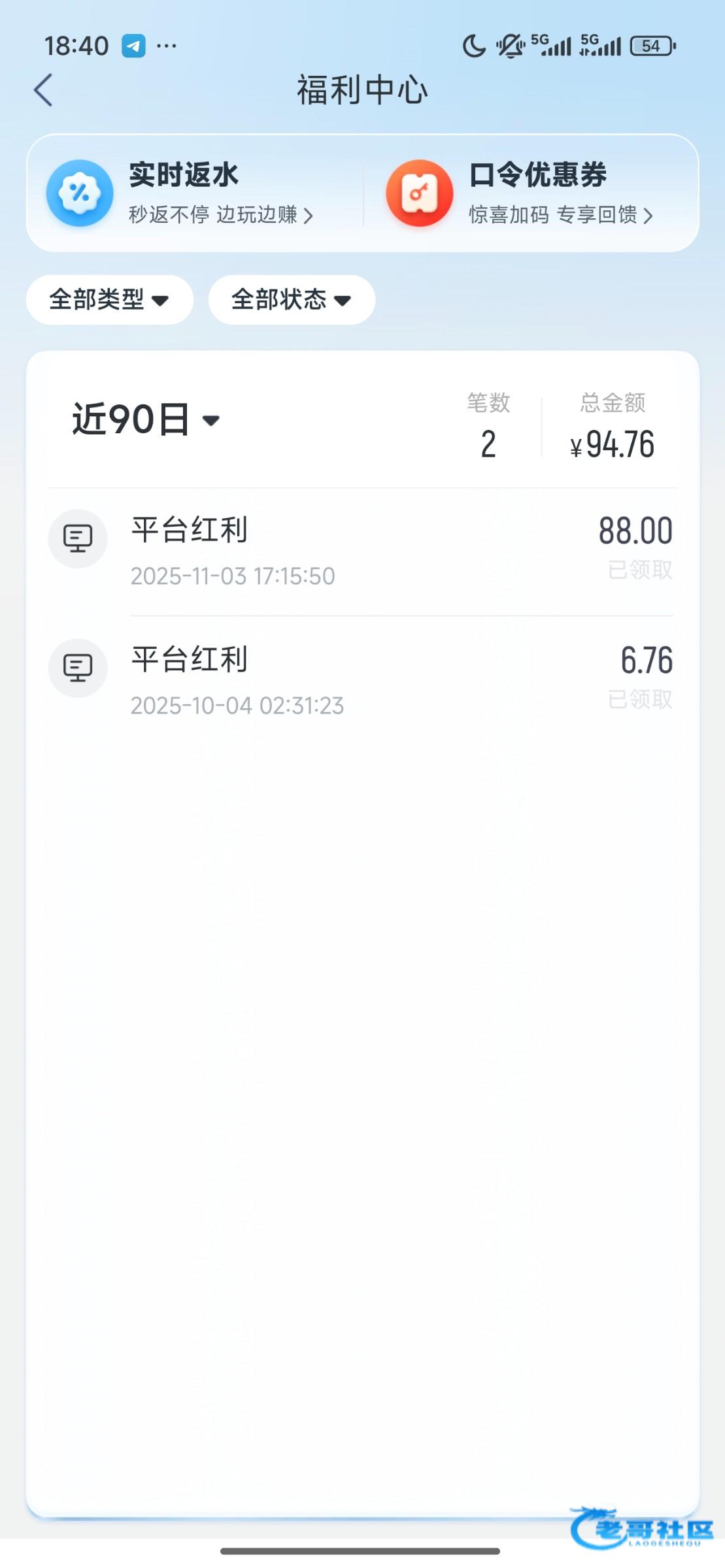Select the 2025-10-04 平台红利 record
Image resolution: width=725 pixels, height=1568 pixels.
pyautogui.click(x=360, y=679)
